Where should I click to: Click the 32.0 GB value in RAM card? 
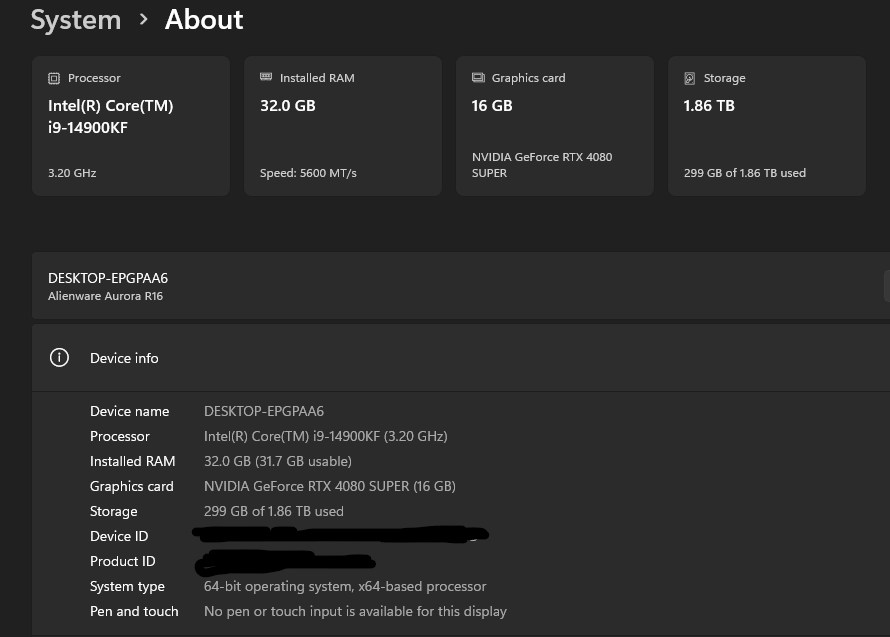tap(288, 106)
